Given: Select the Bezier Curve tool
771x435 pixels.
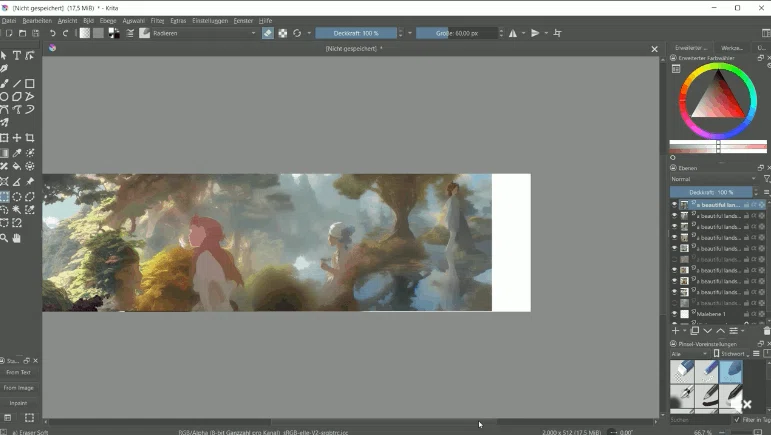Looking at the screenshot, I should (4, 110).
